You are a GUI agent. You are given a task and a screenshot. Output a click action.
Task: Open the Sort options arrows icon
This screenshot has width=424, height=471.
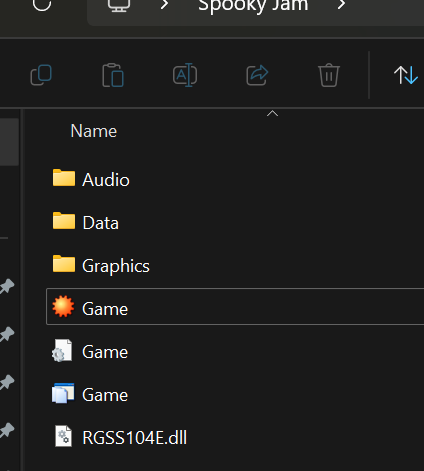406,75
